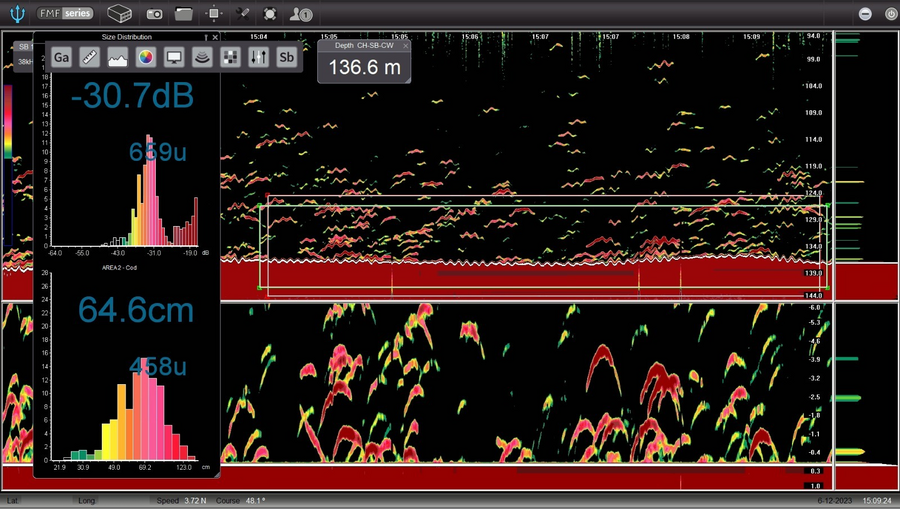Image resolution: width=900 pixels, height=509 pixels.
Task: Open the color wheel palette
Action: [146, 57]
